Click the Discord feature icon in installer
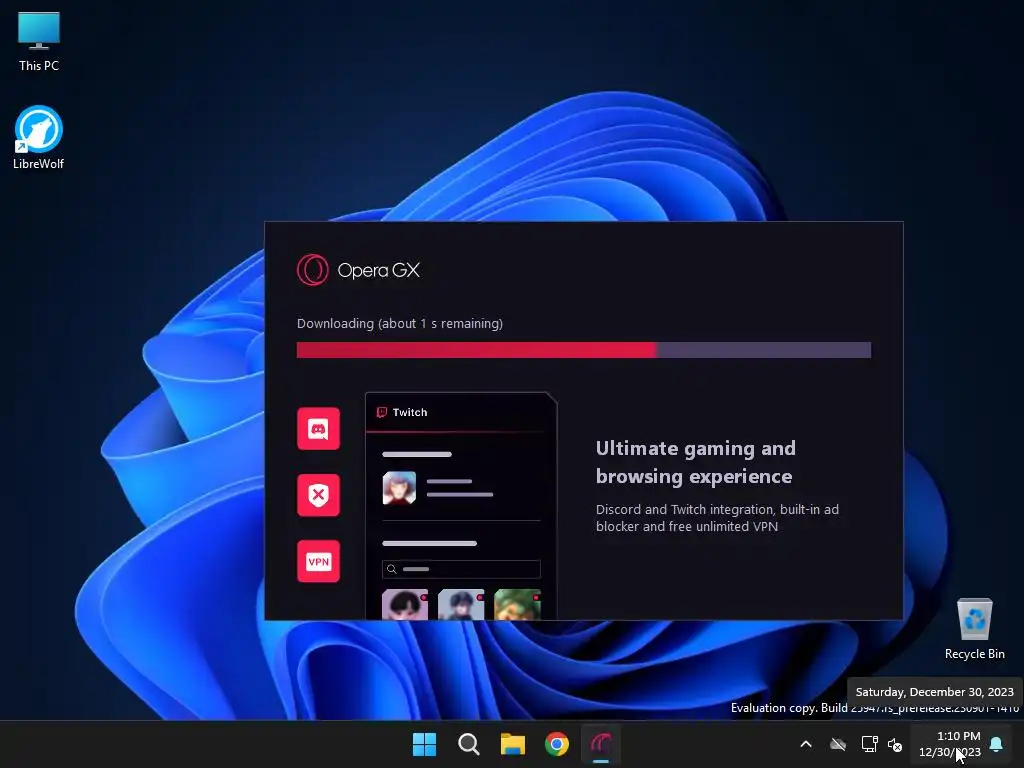Image resolution: width=1024 pixels, height=768 pixels. pyautogui.click(x=318, y=428)
